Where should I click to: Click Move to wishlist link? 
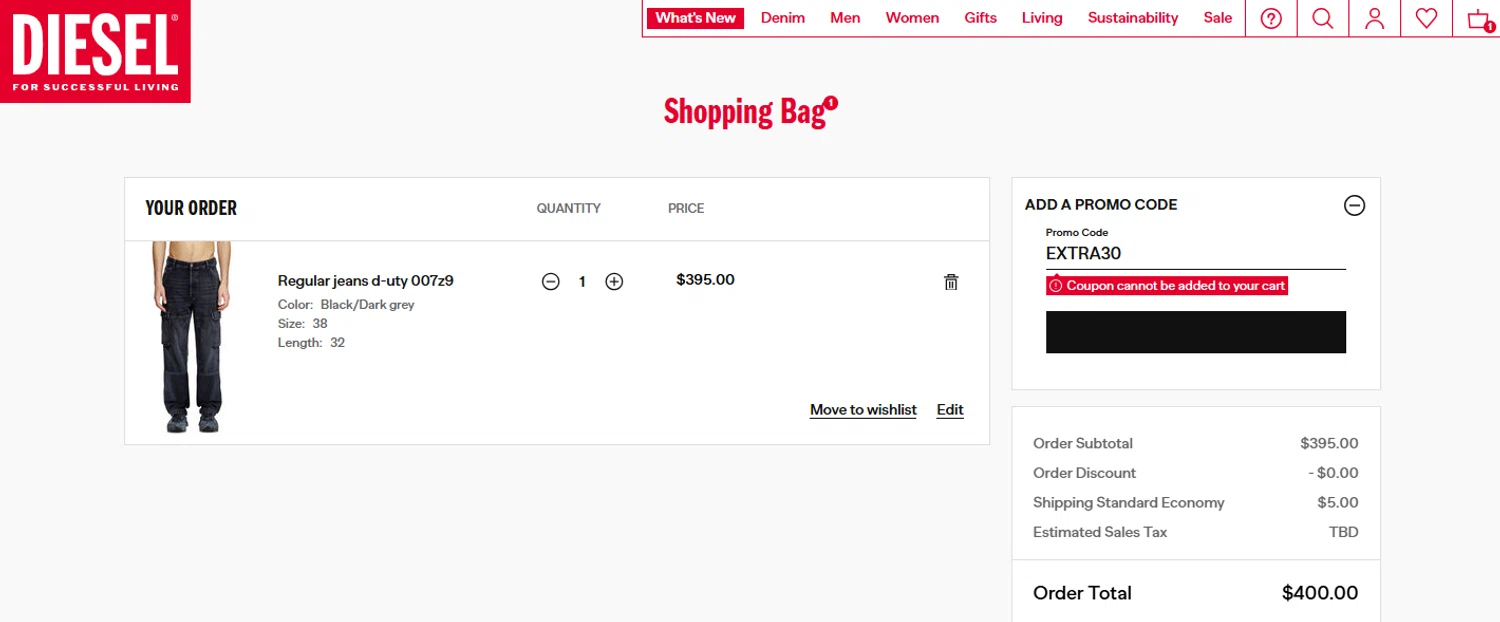[863, 410]
